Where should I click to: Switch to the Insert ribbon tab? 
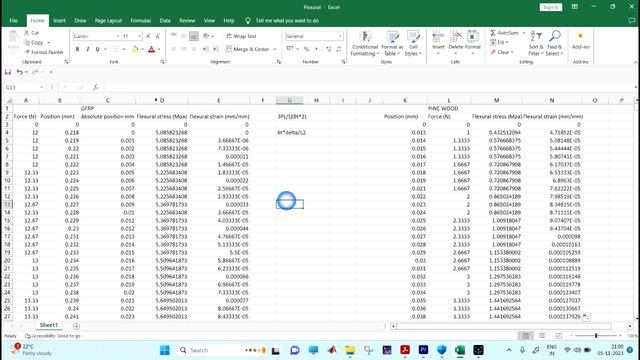coord(59,21)
